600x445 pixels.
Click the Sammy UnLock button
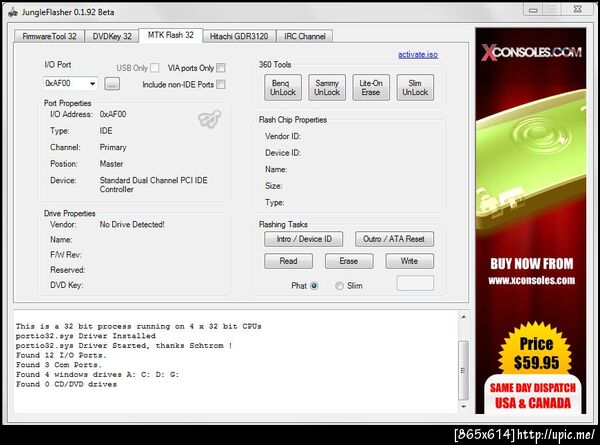[327, 88]
